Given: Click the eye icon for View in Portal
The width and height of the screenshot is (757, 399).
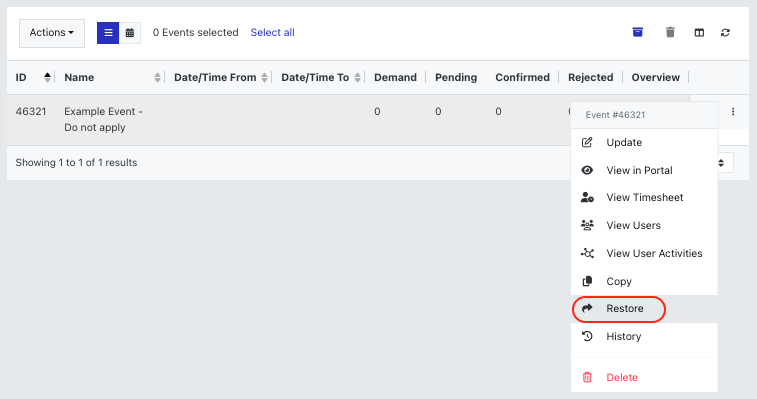Looking at the screenshot, I should [x=587, y=170].
